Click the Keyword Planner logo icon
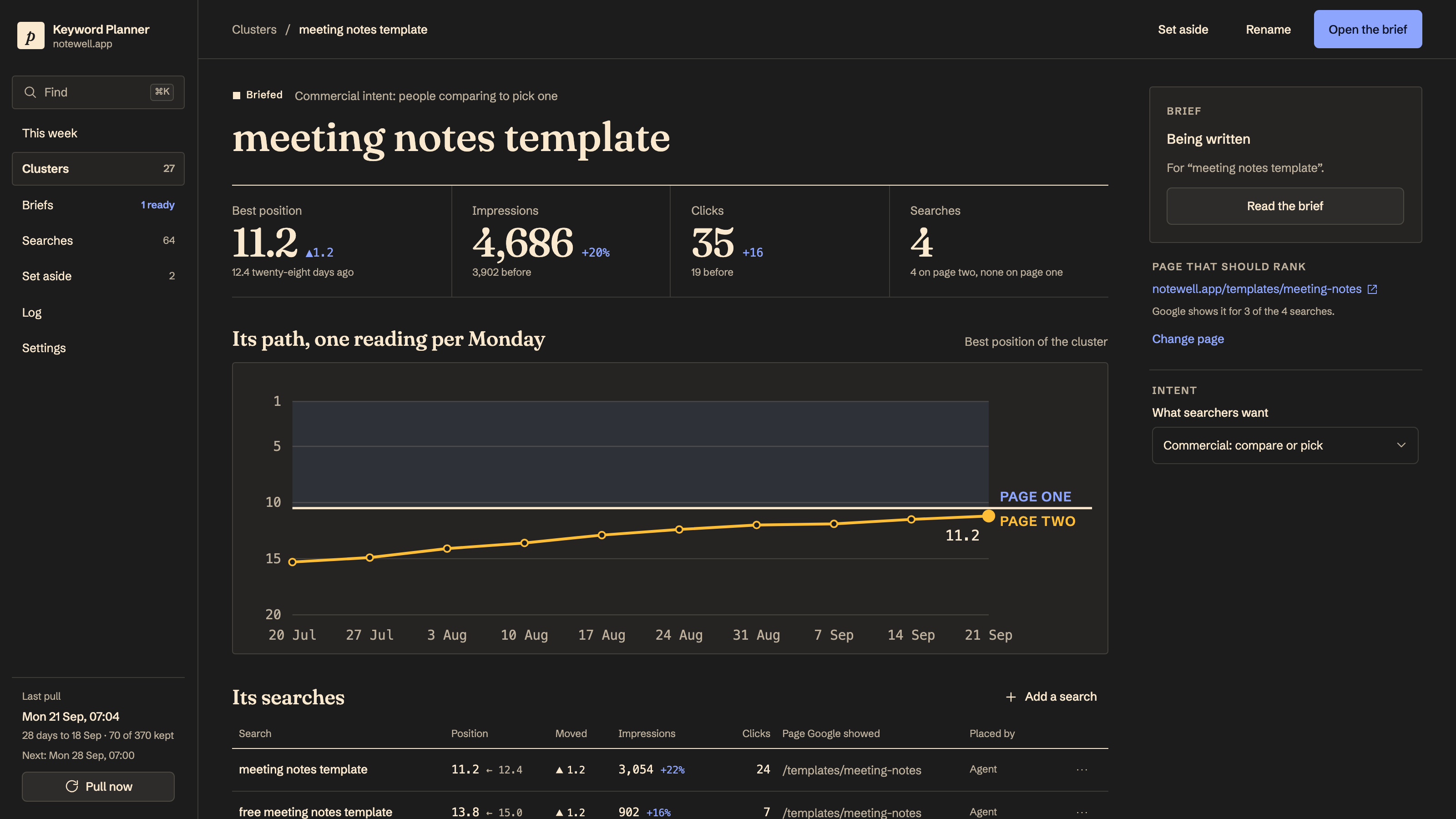This screenshot has width=1456, height=819. pyautogui.click(x=30, y=35)
